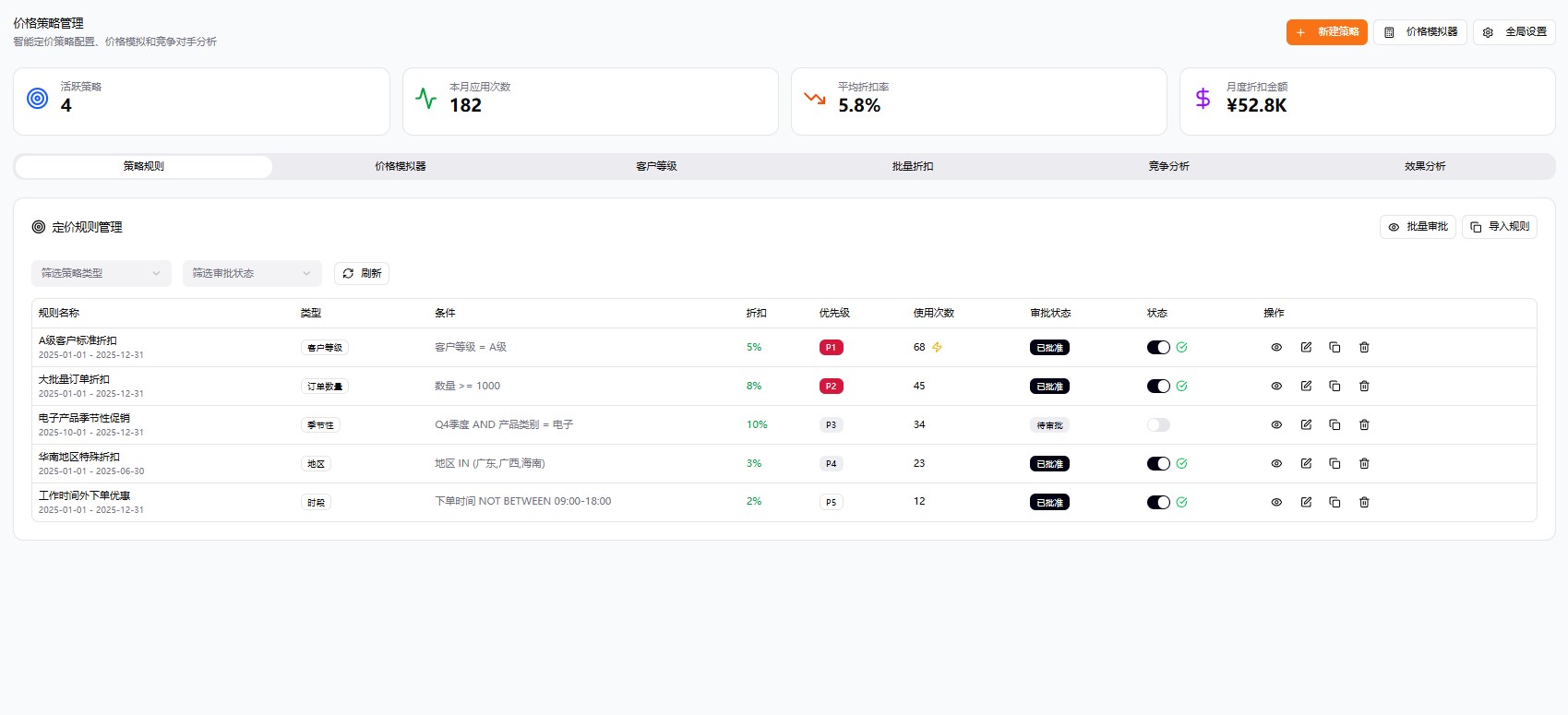Open the 筛选策略类型 dropdown
This screenshot has width=1568, height=715.
102,273
